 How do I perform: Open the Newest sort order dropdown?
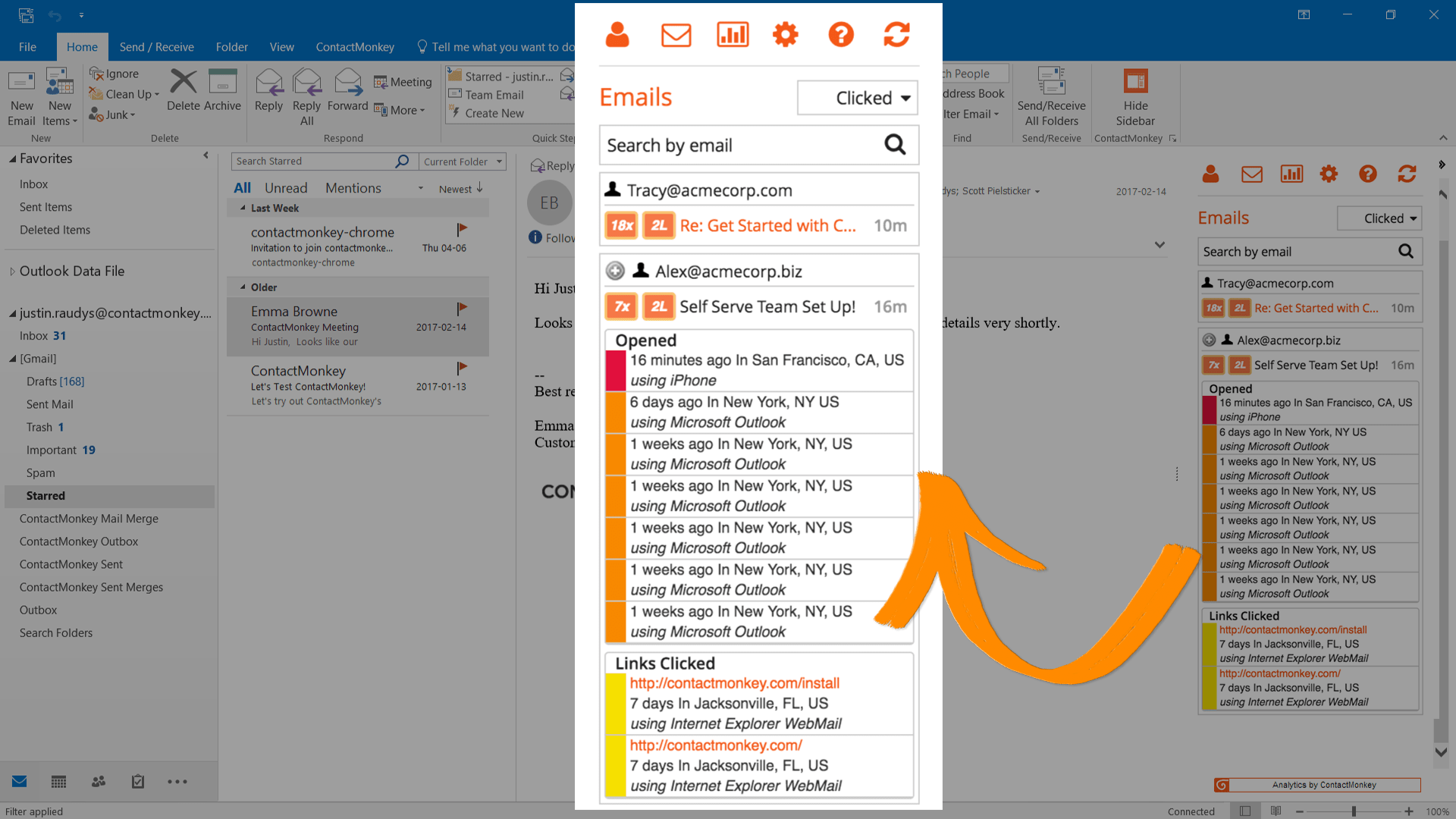(459, 187)
